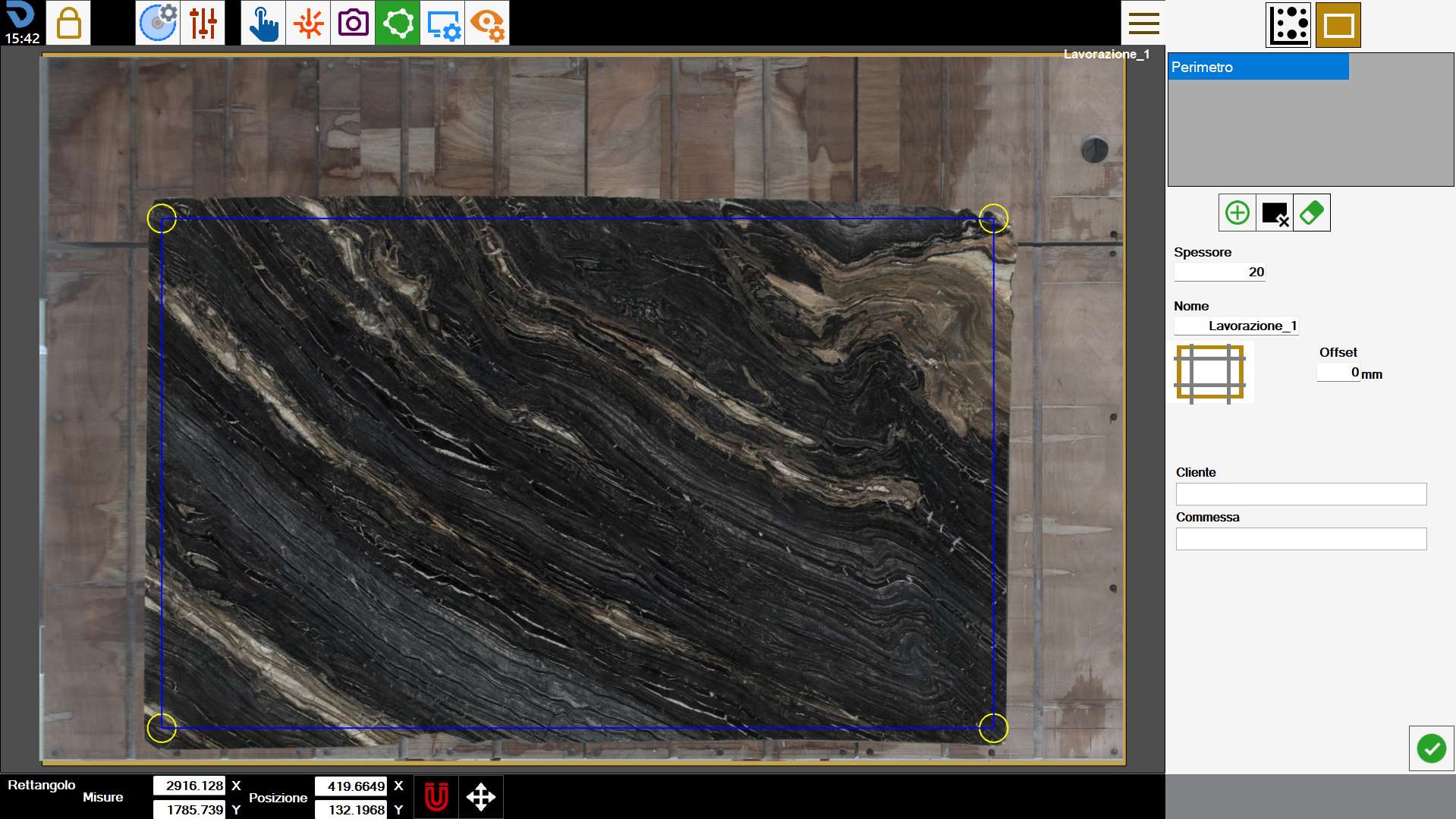
Task: Confirm with the green checkmark button
Action: (x=1431, y=748)
